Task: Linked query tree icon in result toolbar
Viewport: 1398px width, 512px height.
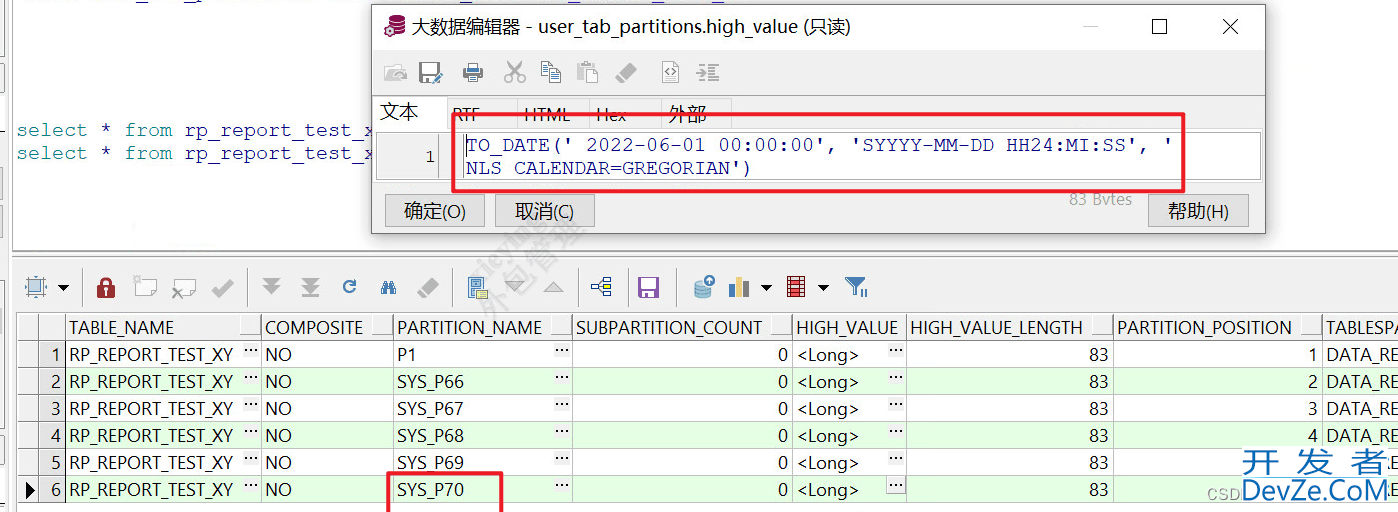Action: (601, 288)
